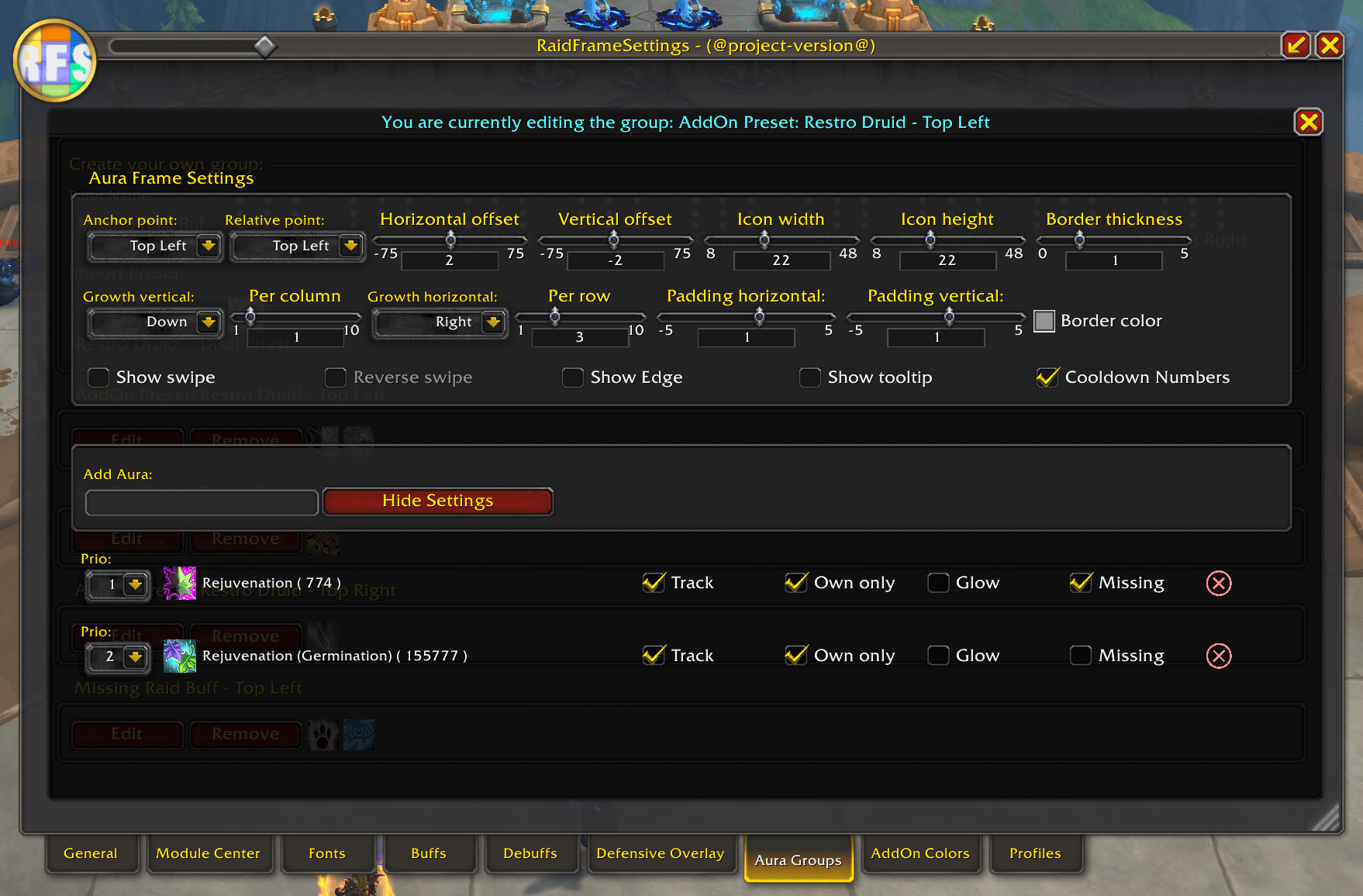This screenshot has width=1363, height=896.
Task: Enable Show swipe
Action: 98,377
